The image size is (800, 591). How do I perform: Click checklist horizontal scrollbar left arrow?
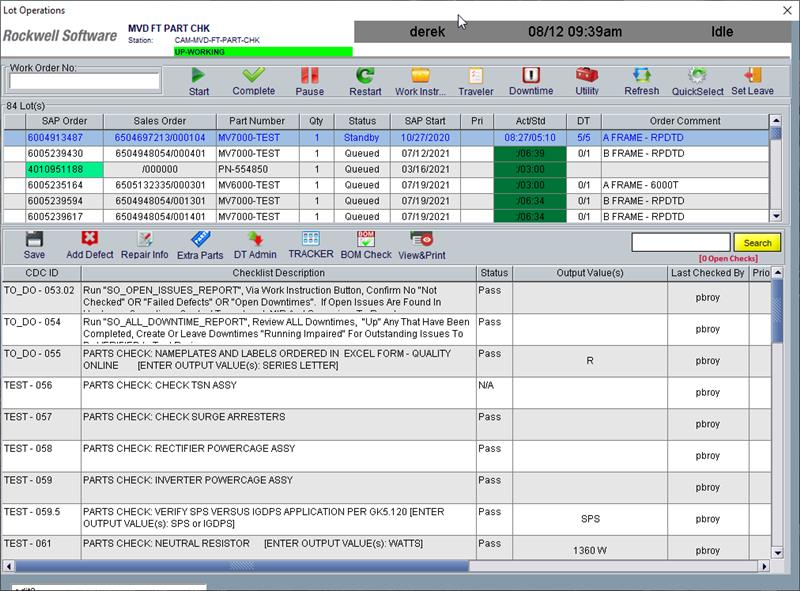coord(9,566)
